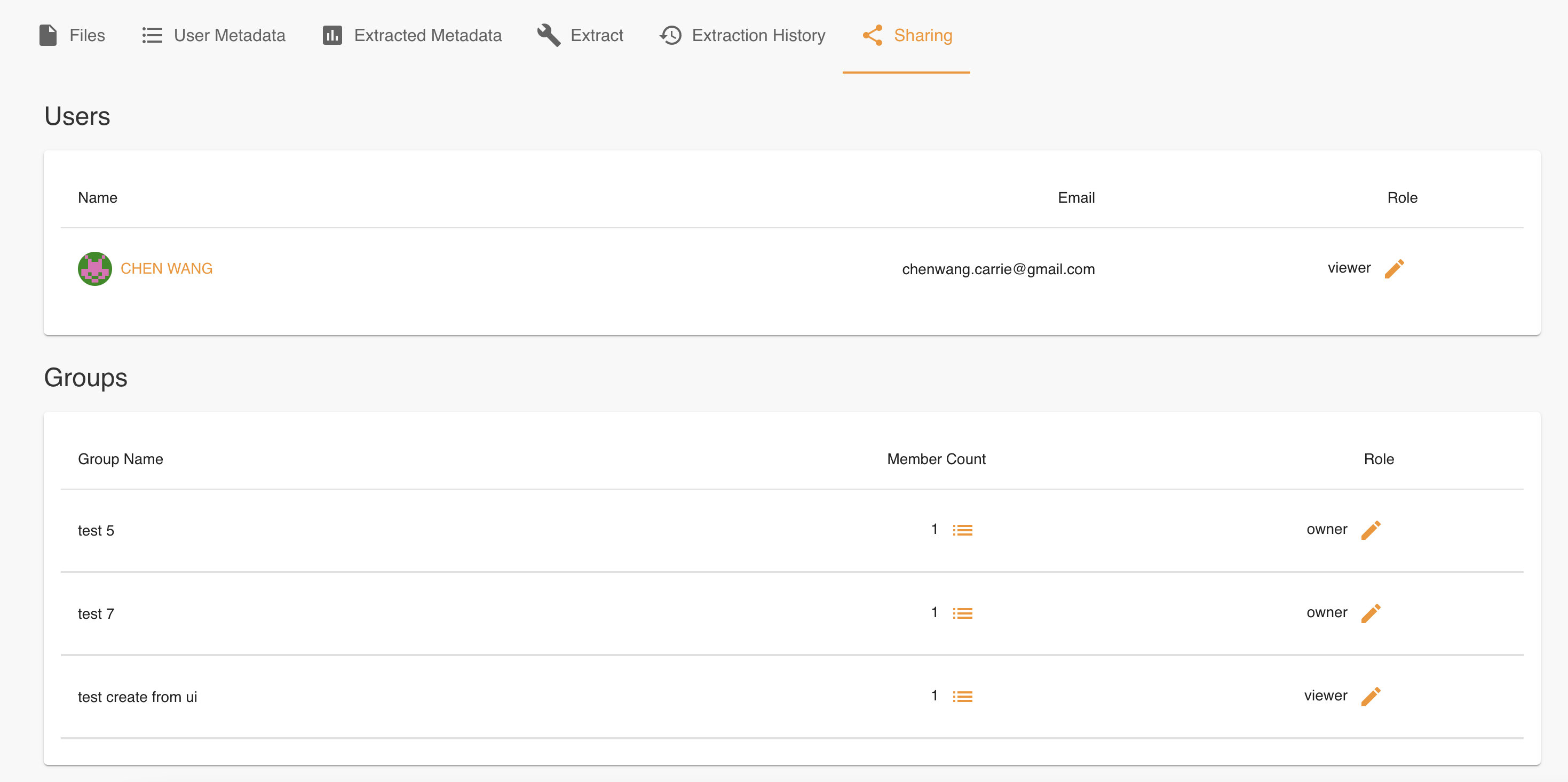Viewport: 1568px width, 782px height.
Task: Click the wrench icon for Extract
Action: pyautogui.click(x=549, y=35)
